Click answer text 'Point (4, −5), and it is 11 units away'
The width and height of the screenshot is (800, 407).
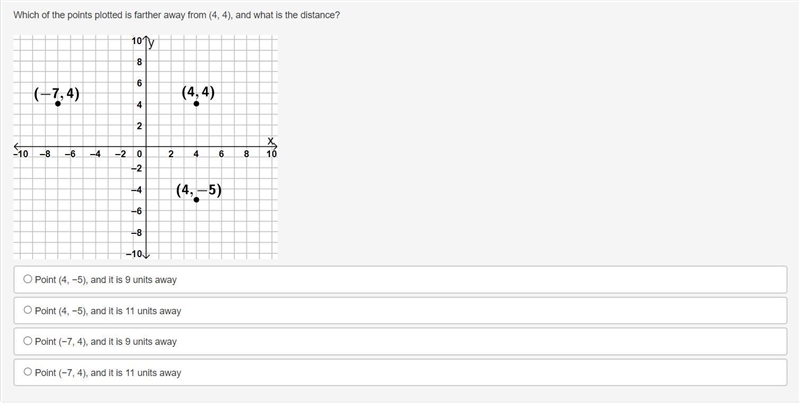pyautogui.click(x=108, y=311)
